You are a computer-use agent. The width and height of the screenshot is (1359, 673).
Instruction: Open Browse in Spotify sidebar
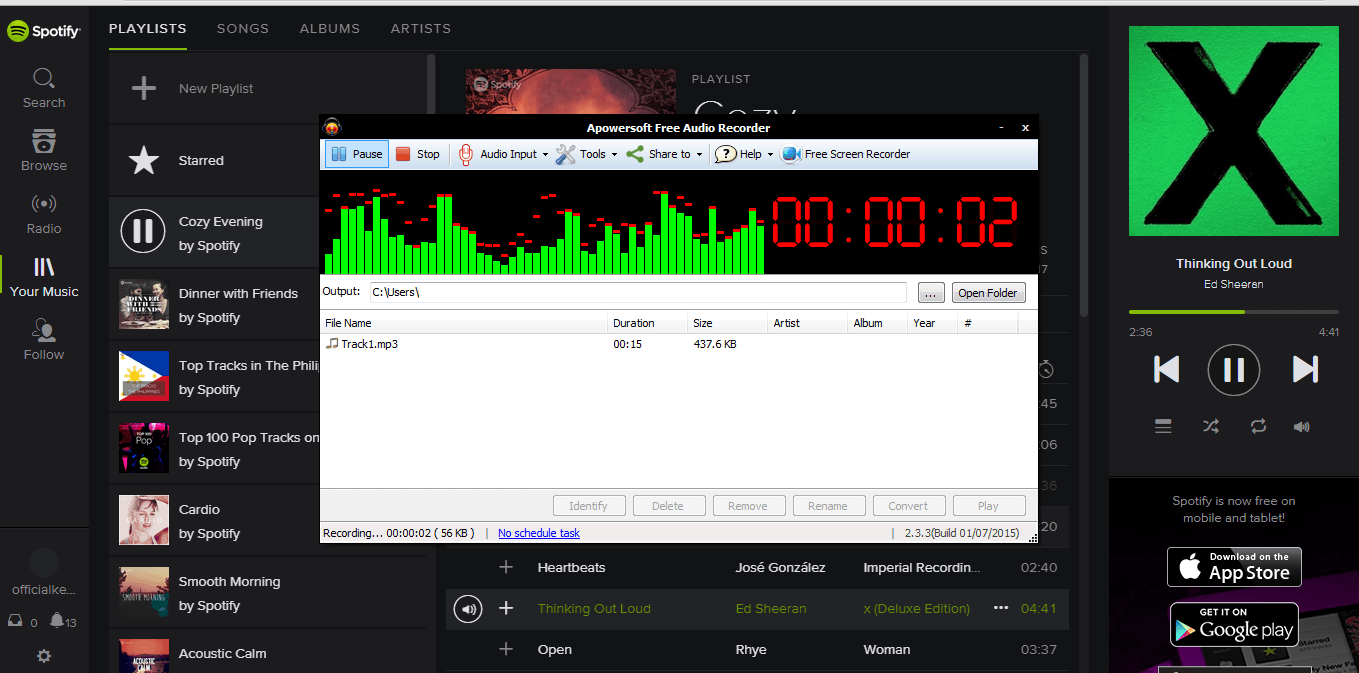point(44,151)
